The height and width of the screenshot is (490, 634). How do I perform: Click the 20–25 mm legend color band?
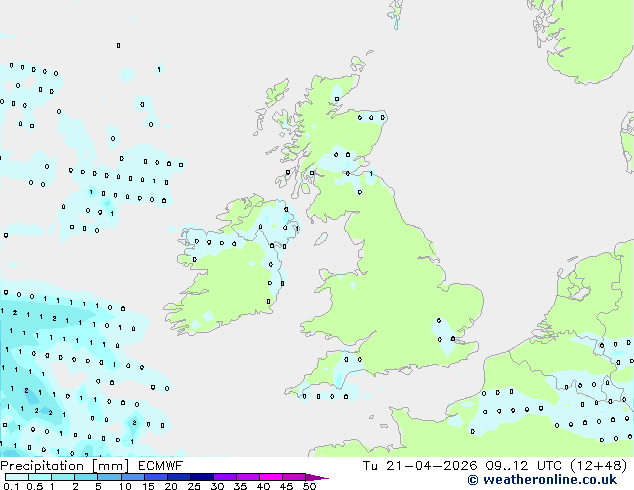[x=179, y=477]
